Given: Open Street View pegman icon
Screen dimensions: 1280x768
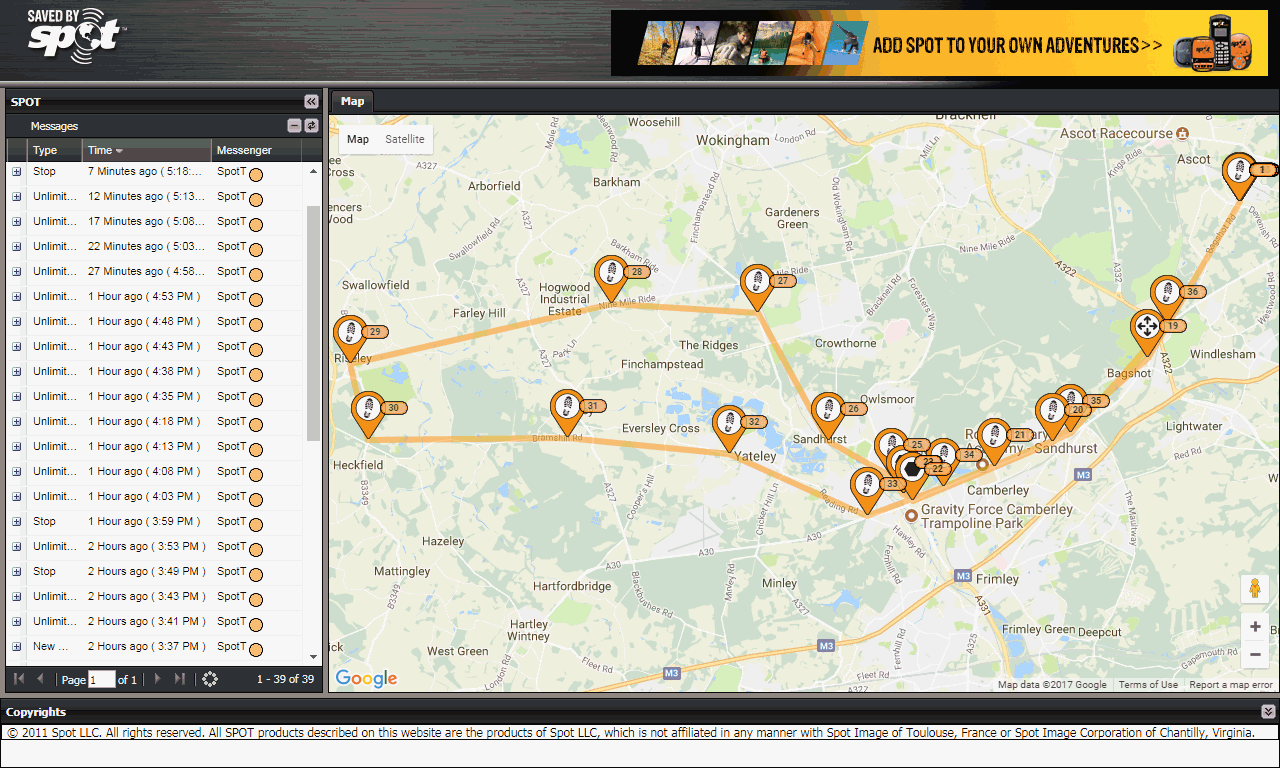Looking at the screenshot, I should (1254, 589).
